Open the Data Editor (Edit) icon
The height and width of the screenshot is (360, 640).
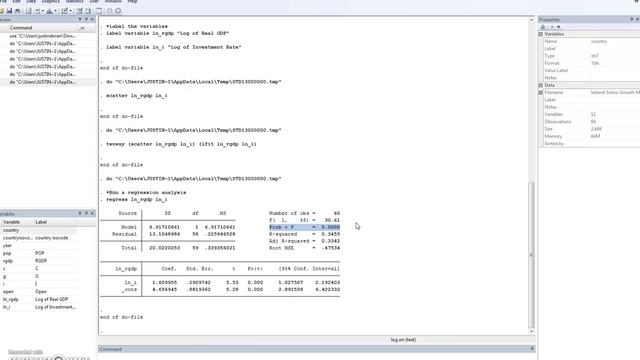pos(79,11)
